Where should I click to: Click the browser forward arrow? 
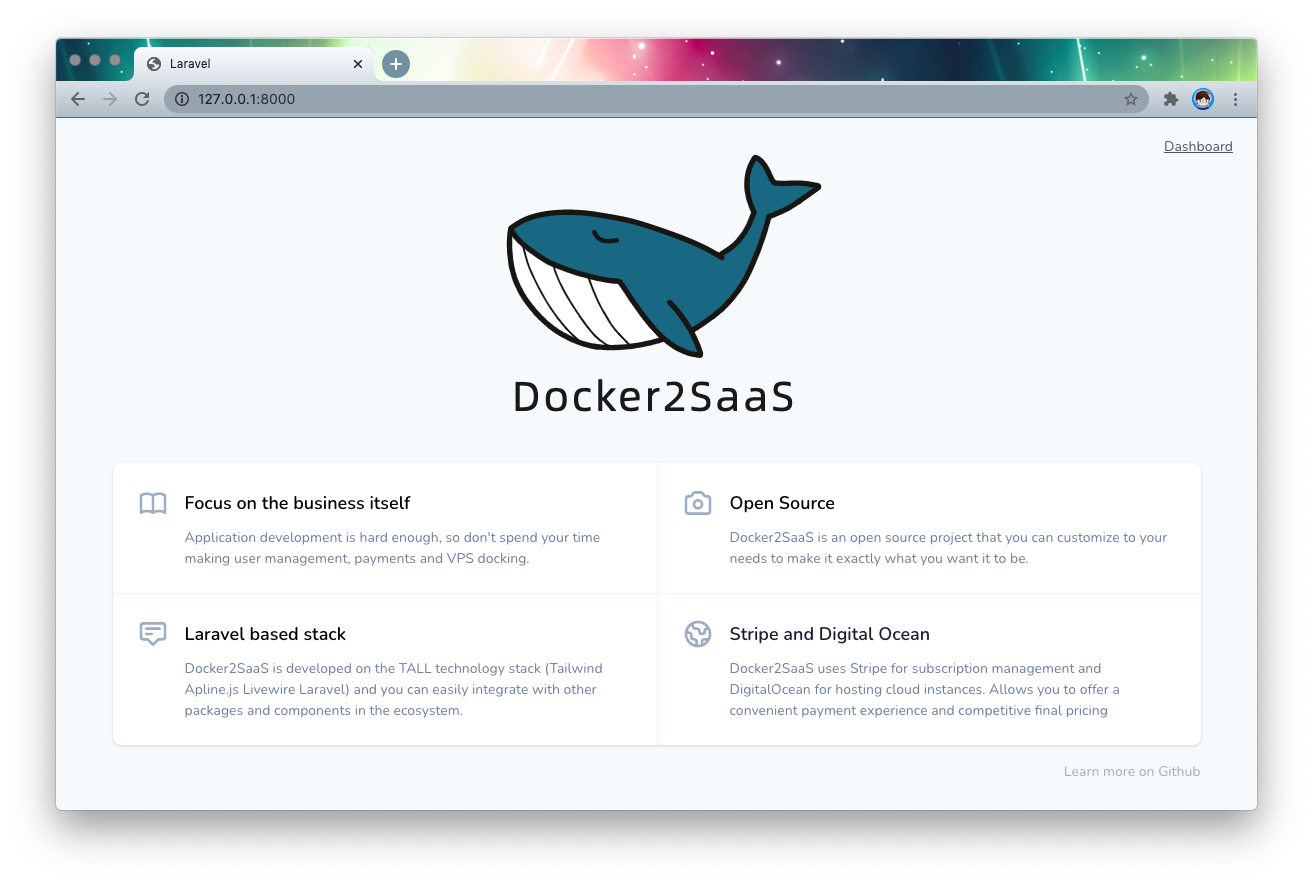coord(110,99)
